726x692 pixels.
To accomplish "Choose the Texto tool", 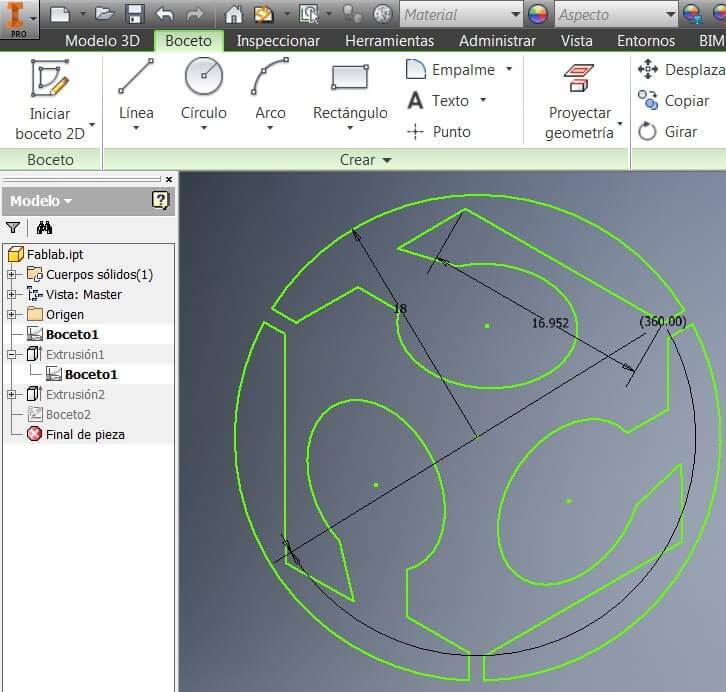I will [x=438, y=100].
